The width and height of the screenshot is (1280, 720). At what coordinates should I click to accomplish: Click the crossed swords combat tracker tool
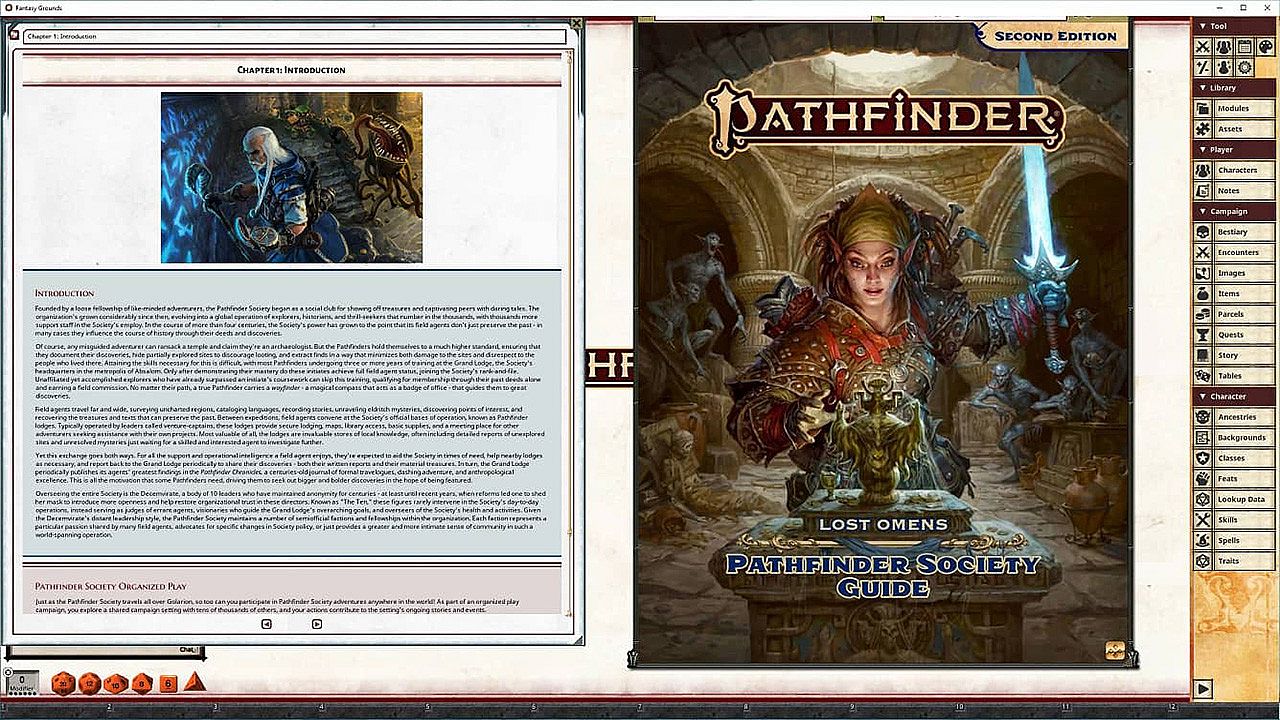[1204, 46]
